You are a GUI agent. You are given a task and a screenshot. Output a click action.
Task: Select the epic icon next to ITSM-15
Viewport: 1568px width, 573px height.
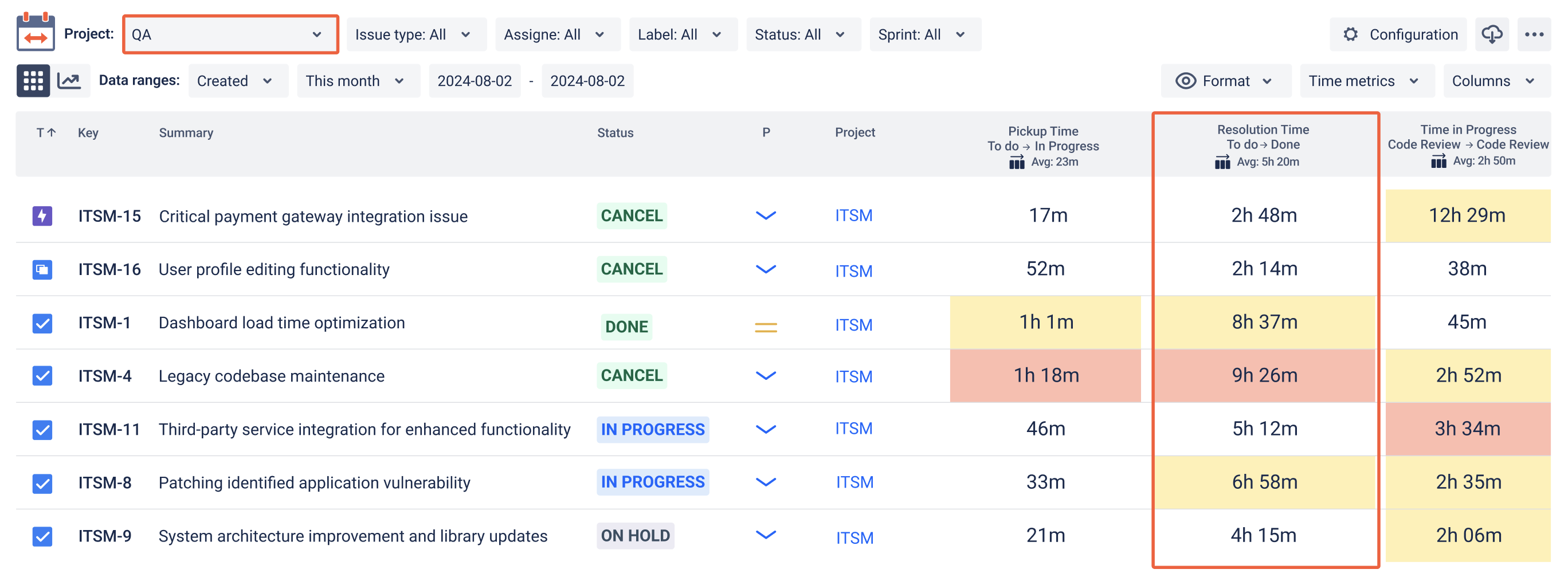coord(41,215)
